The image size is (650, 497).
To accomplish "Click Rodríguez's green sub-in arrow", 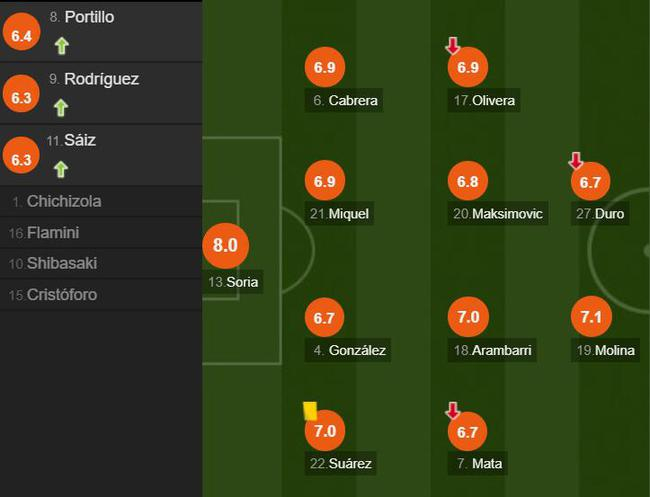I will (61, 107).
